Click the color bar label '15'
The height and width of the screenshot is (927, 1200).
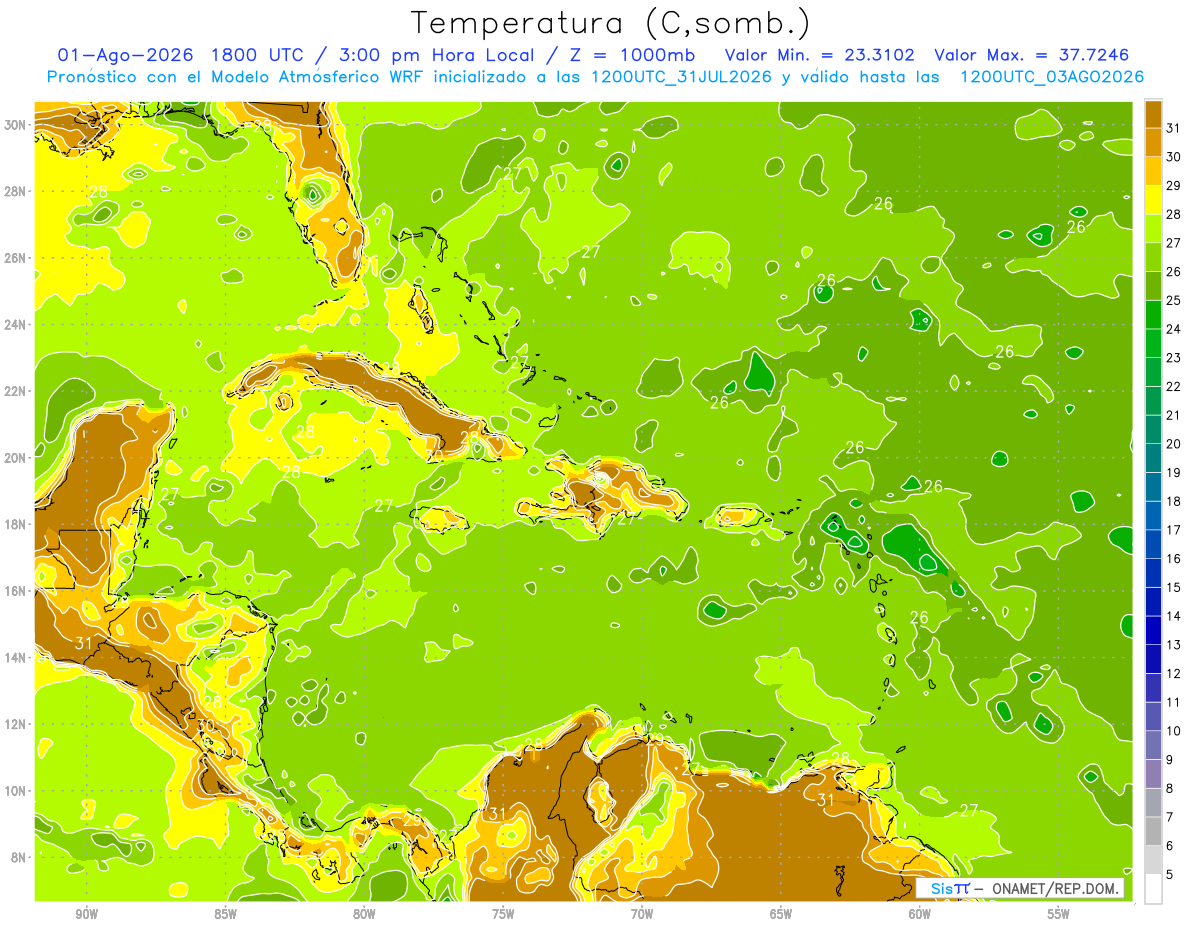click(1173, 588)
